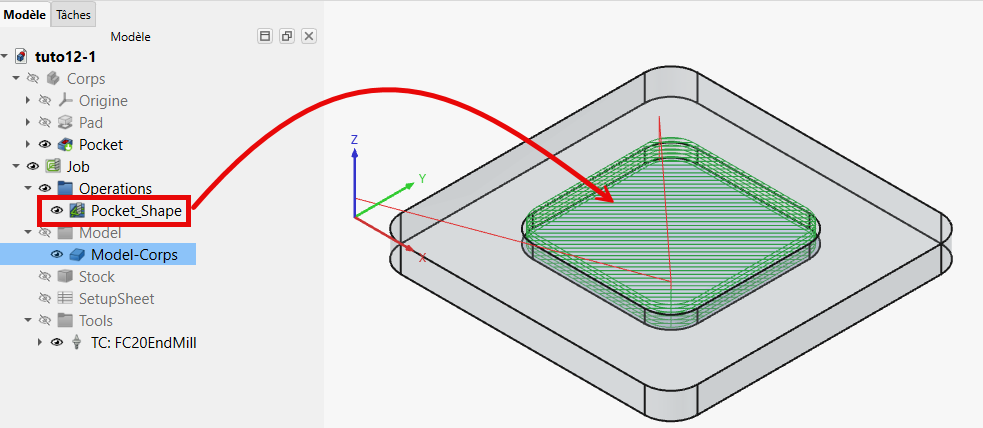Screen dimensions: 983x428
Task: Click the SetupSheet icon
Action: [x=65, y=298]
